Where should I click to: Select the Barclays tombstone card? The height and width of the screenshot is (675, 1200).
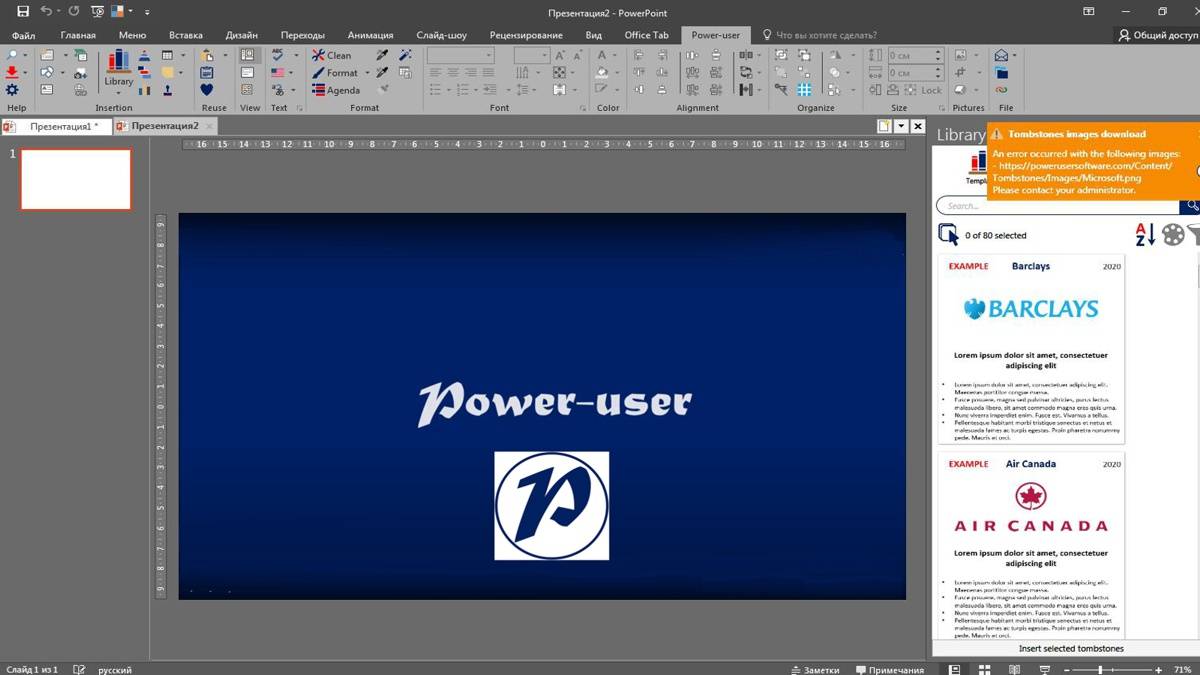click(x=1031, y=349)
